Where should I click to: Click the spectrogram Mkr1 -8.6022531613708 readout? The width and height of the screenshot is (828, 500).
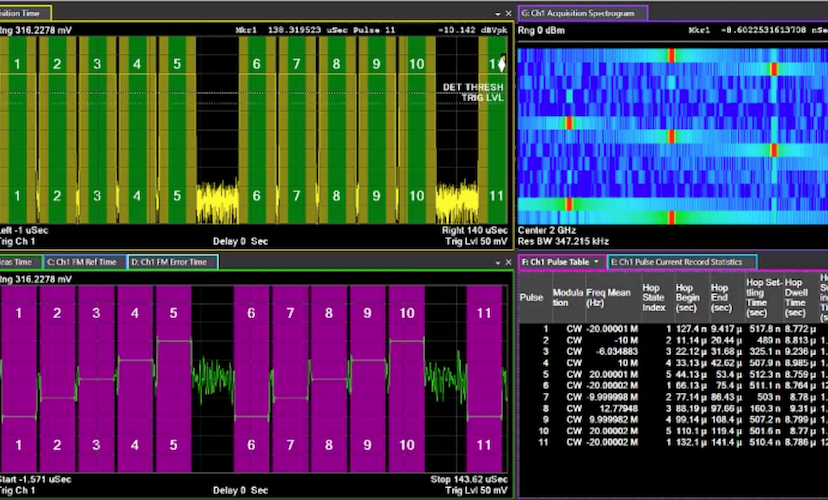tap(758, 30)
